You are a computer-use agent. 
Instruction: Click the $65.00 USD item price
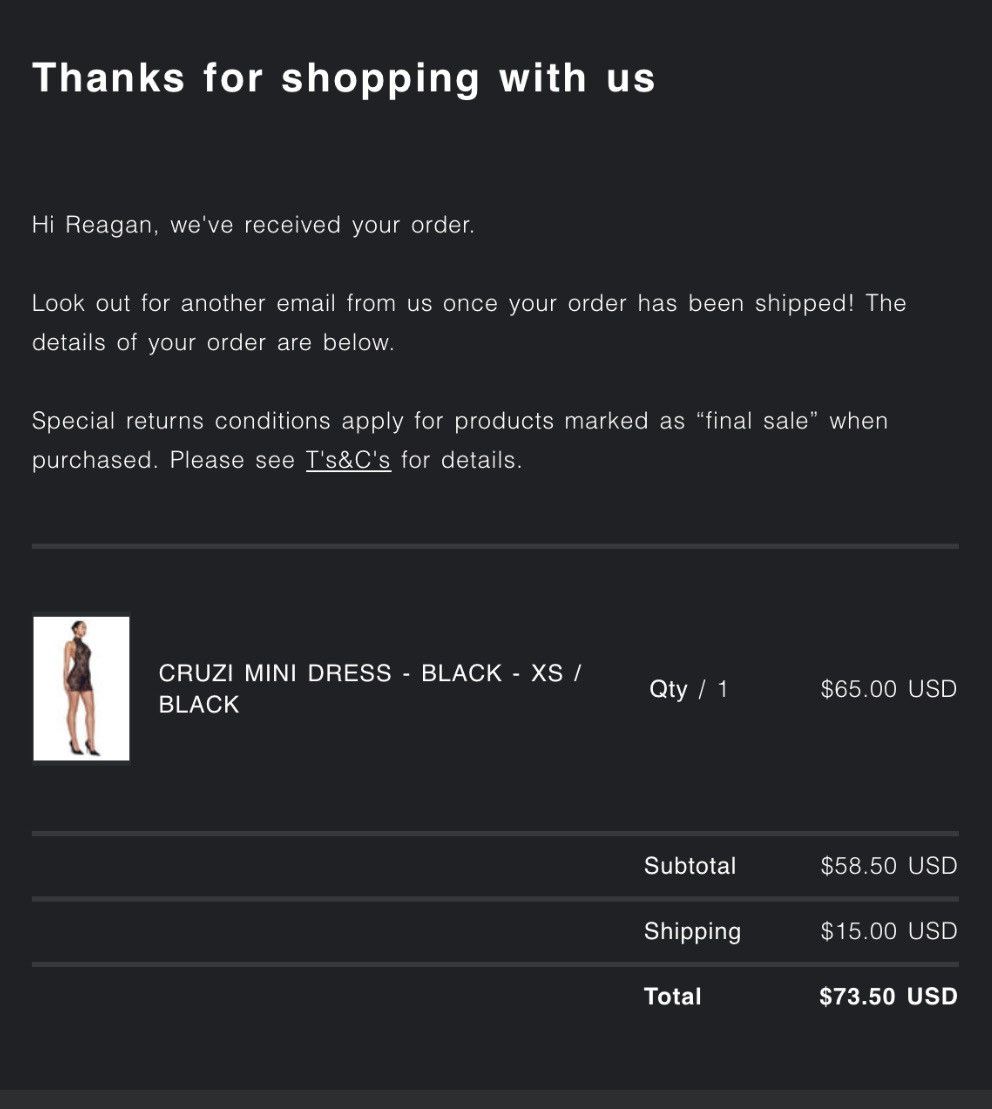889,689
